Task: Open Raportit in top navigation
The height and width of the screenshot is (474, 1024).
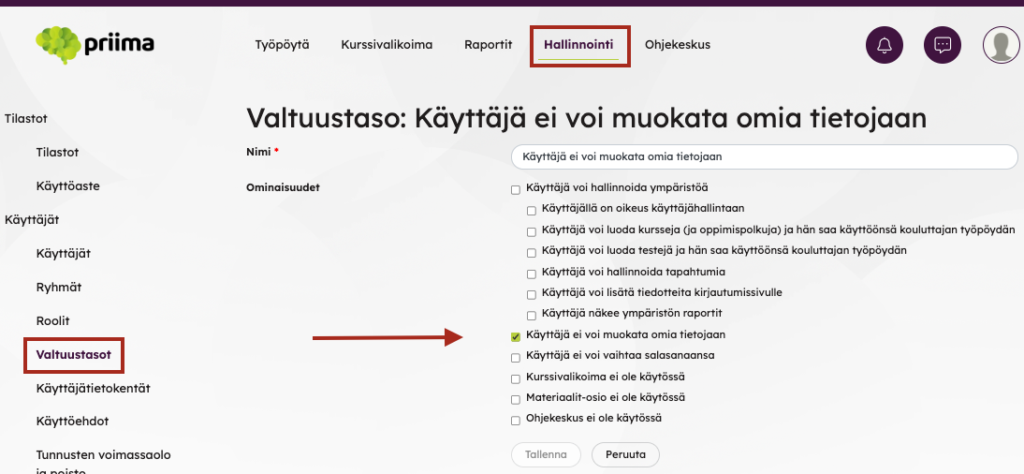Action: pyautogui.click(x=488, y=45)
